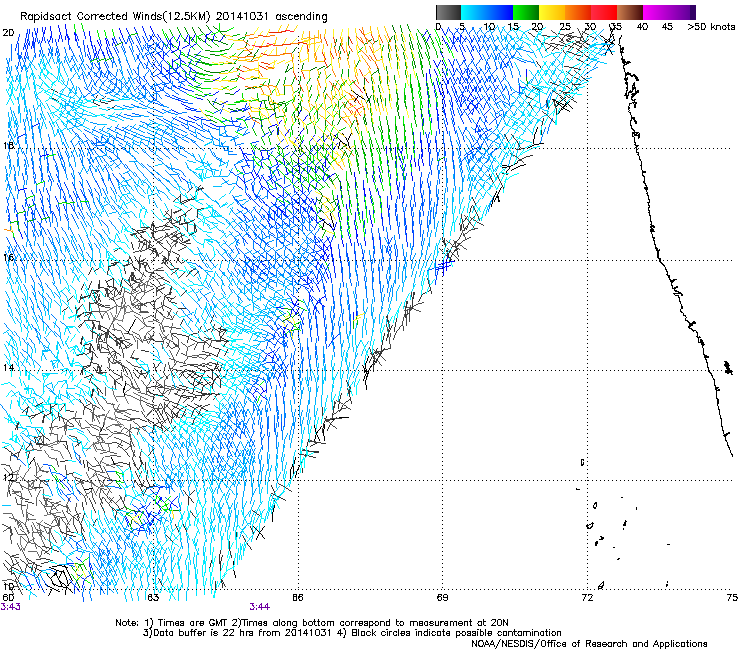Screen dimensions: 740x650
Task: Click the longitude axis label '69'
Action: pyautogui.click(x=442, y=598)
